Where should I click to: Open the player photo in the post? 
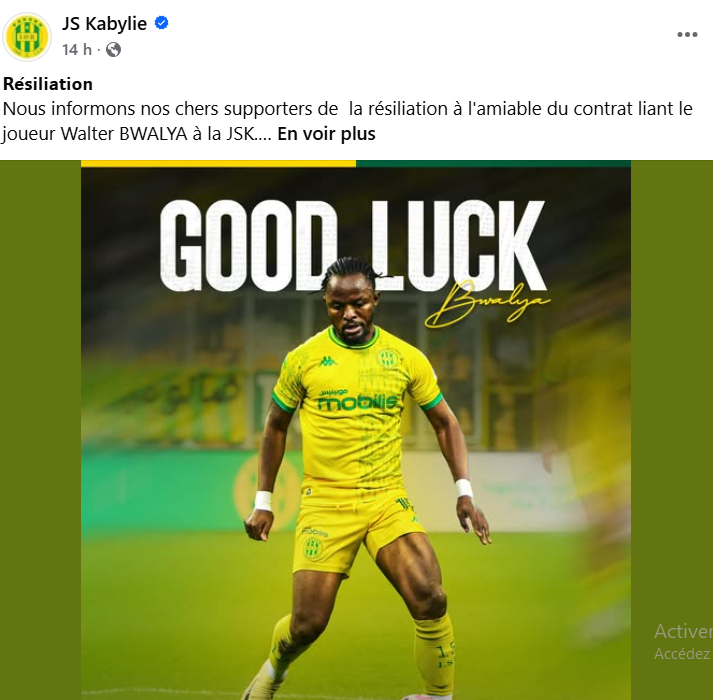point(356,430)
